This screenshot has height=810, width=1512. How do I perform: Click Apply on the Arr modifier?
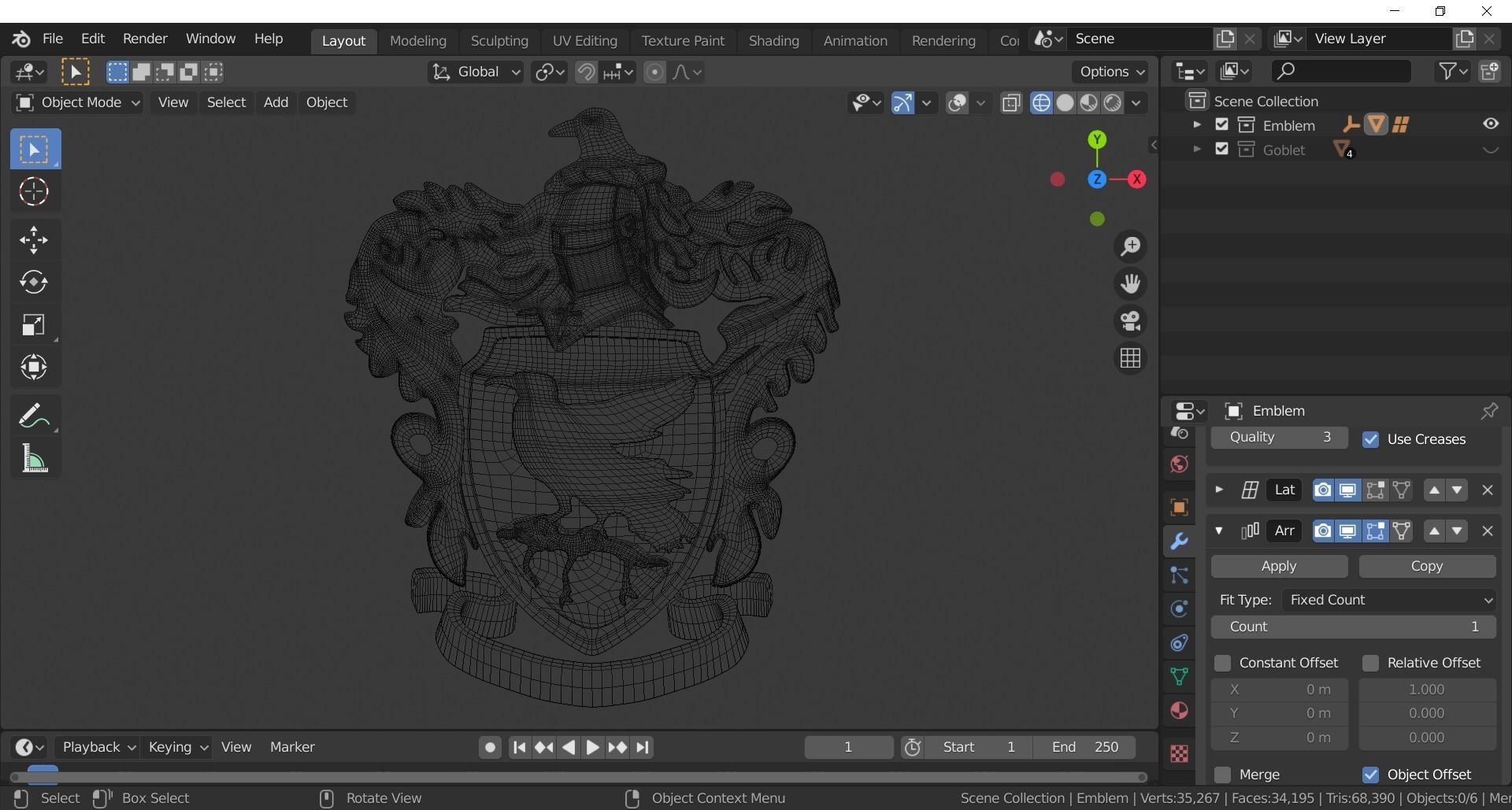point(1279,566)
